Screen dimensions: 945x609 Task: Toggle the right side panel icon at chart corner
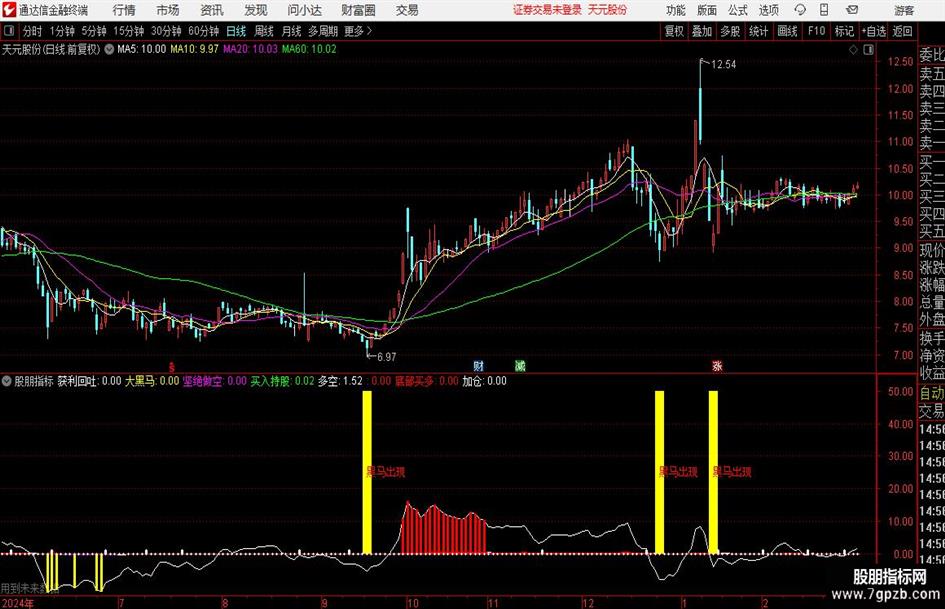pos(868,50)
